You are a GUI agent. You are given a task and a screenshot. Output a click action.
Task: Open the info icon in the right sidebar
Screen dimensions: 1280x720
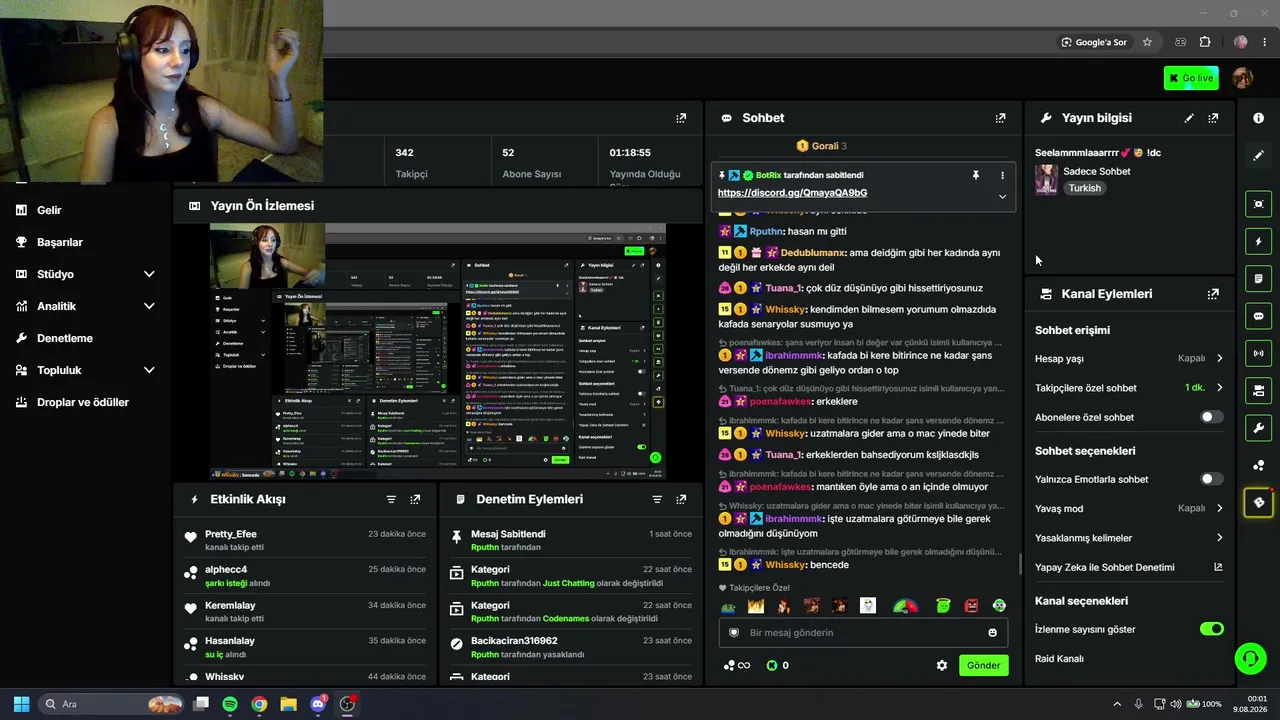[1258, 118]
